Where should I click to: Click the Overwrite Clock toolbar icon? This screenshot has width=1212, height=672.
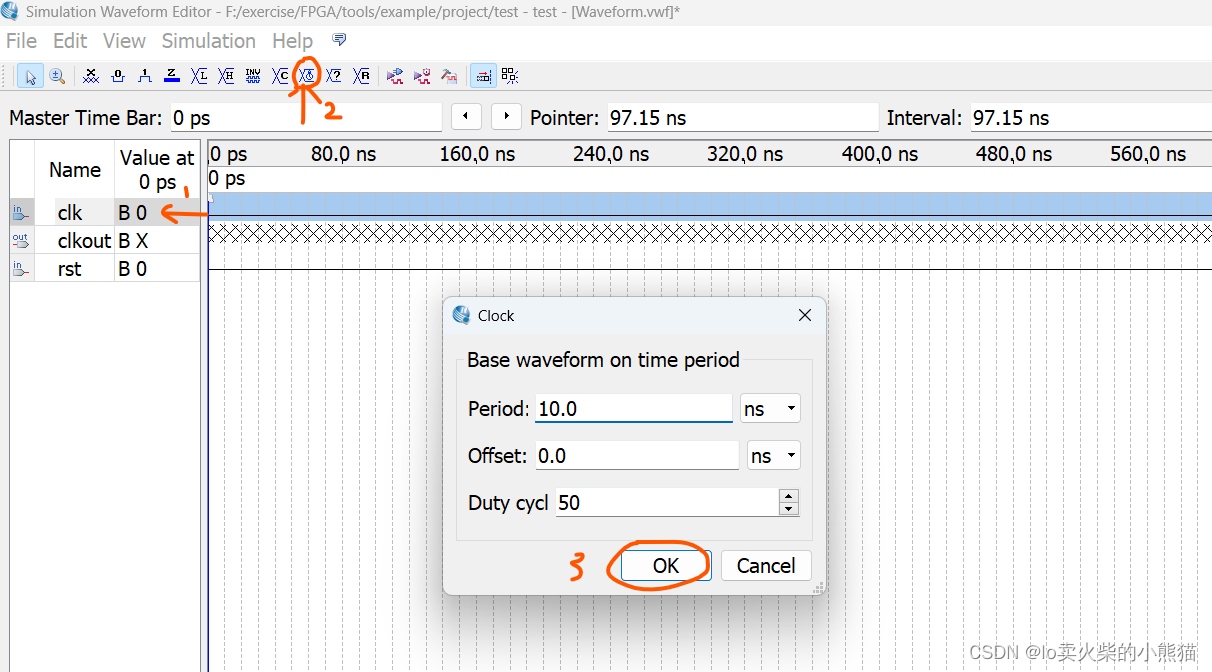pos(308,76)
